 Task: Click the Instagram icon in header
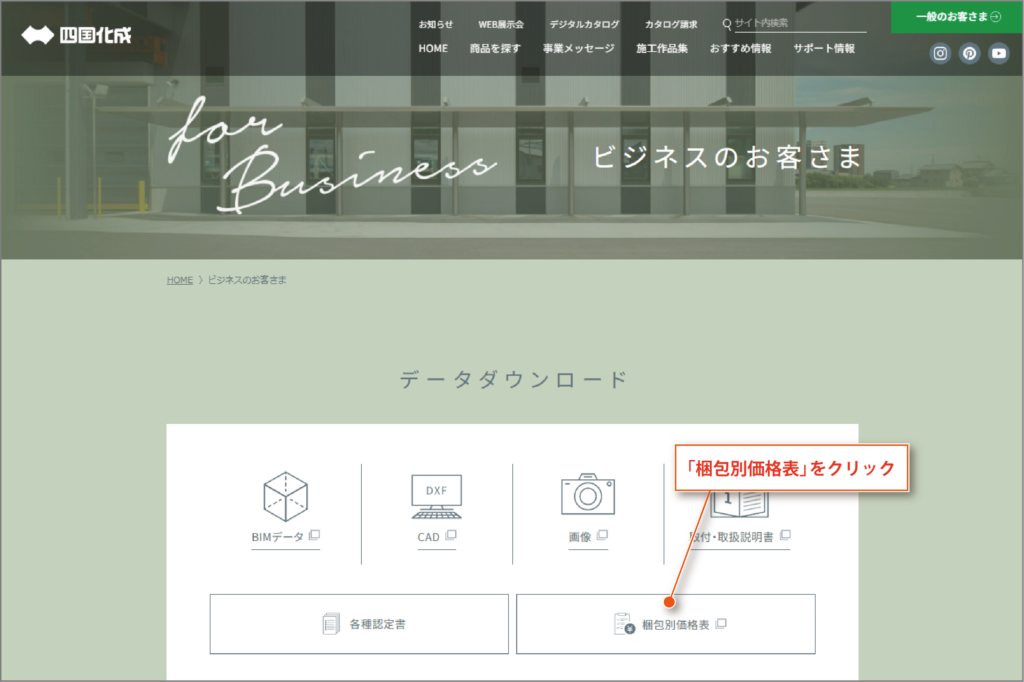pos(940,54)
